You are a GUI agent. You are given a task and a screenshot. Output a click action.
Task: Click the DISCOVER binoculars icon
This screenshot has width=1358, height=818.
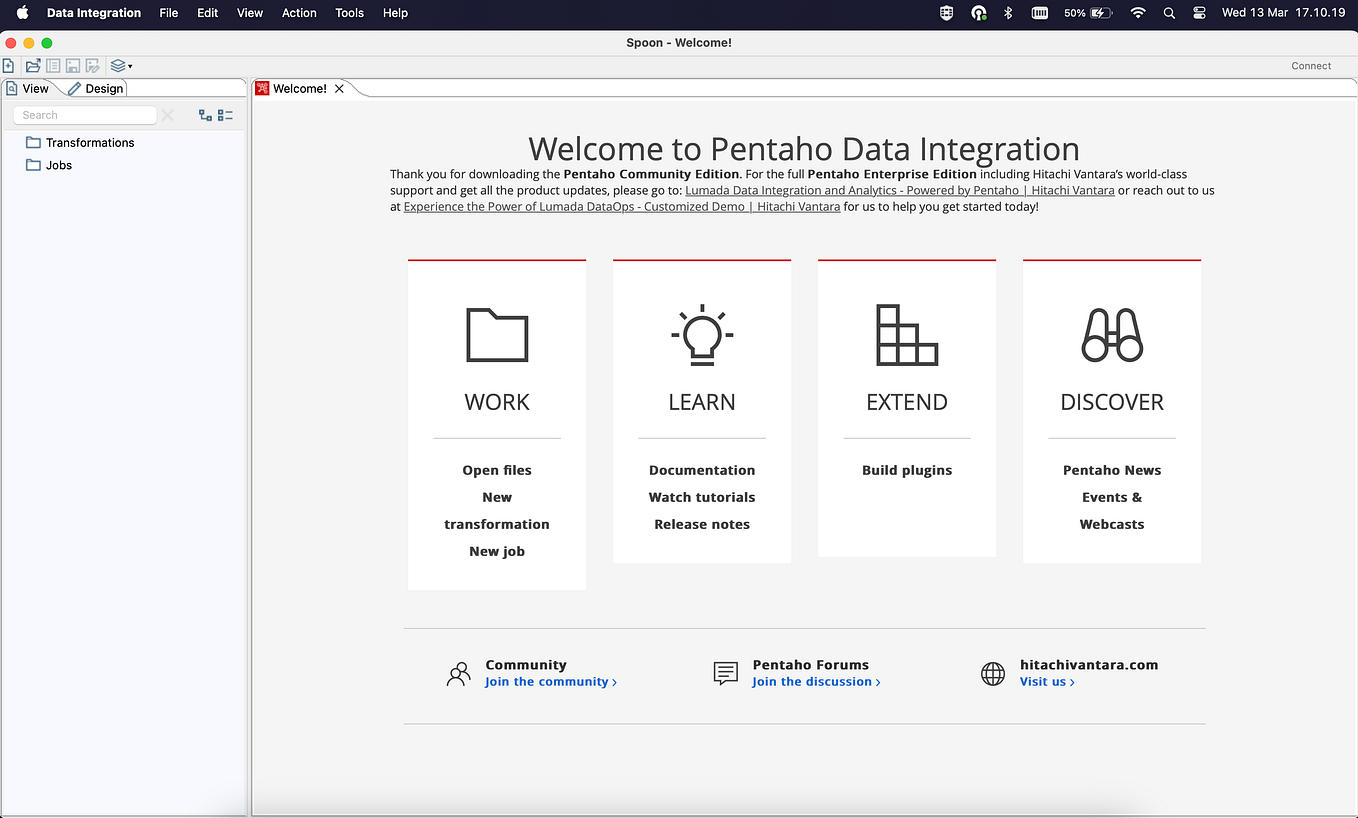(x=1112, y=336)
